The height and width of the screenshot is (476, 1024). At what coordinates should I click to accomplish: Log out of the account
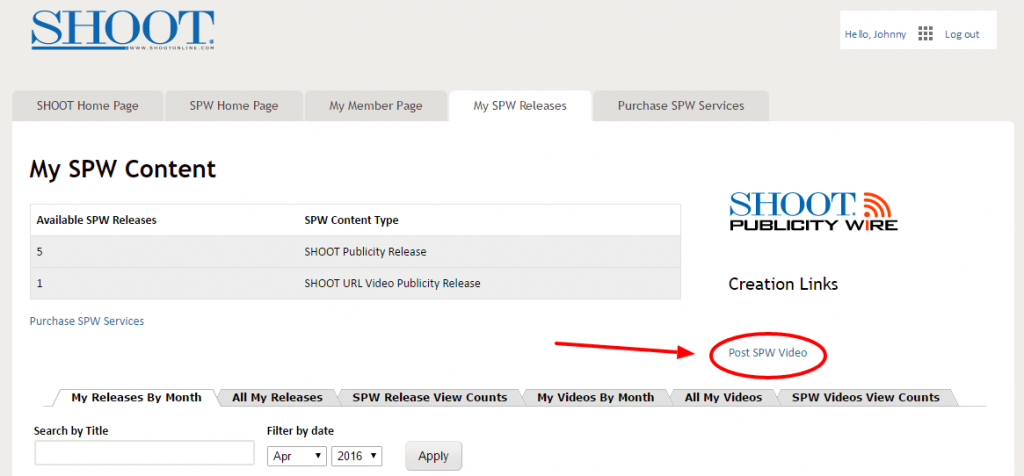click(962, 35)
